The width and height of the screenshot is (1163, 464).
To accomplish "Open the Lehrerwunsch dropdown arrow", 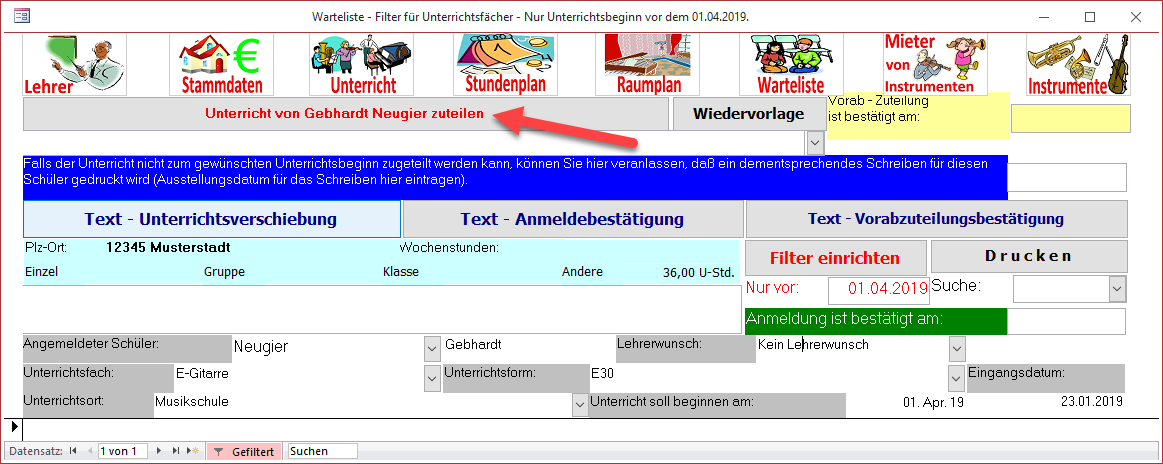I will 957,348.
